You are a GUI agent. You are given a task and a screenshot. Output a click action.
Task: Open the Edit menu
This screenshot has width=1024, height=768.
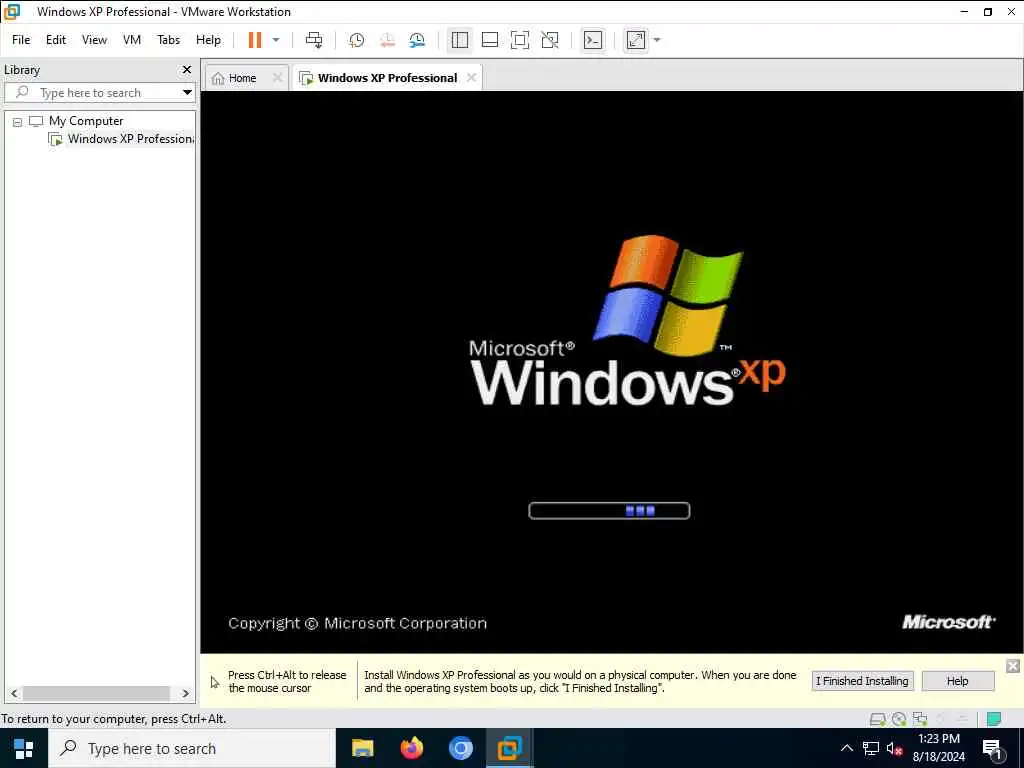56,40
